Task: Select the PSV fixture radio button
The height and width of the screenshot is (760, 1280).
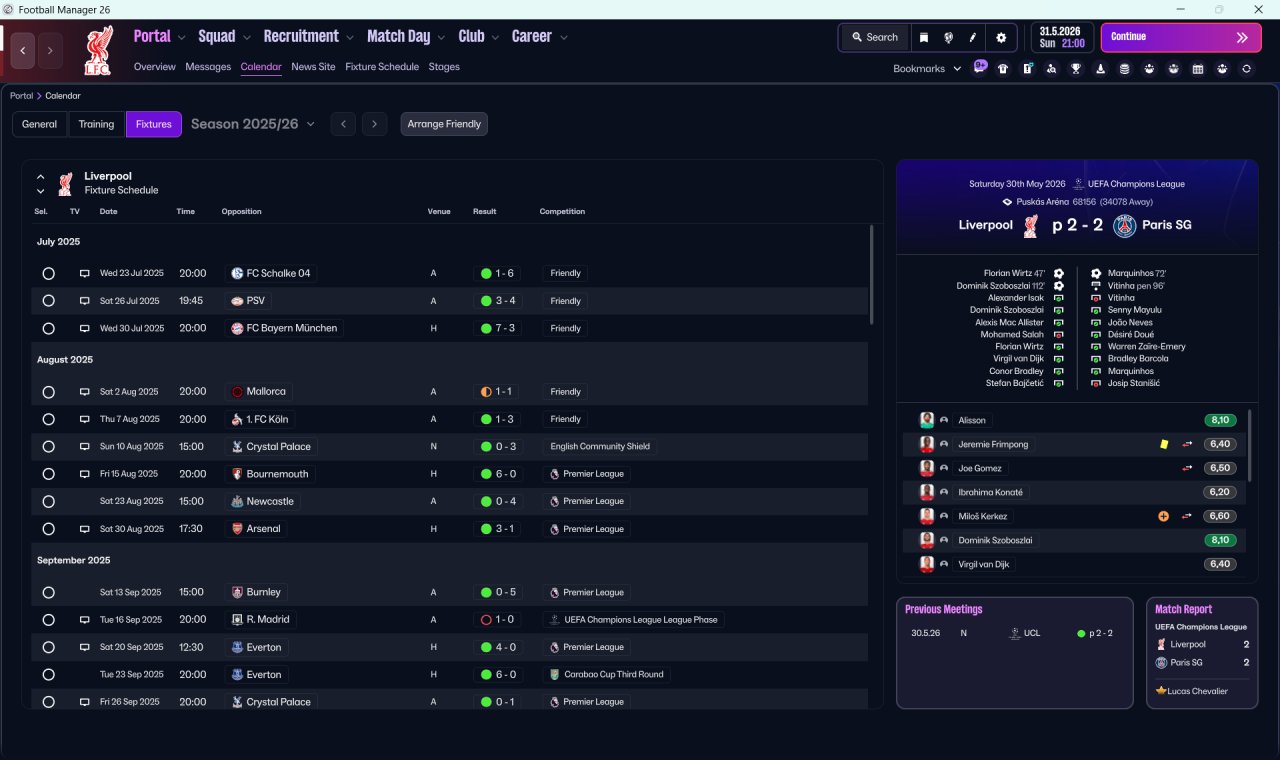Action: pos(48,301)
